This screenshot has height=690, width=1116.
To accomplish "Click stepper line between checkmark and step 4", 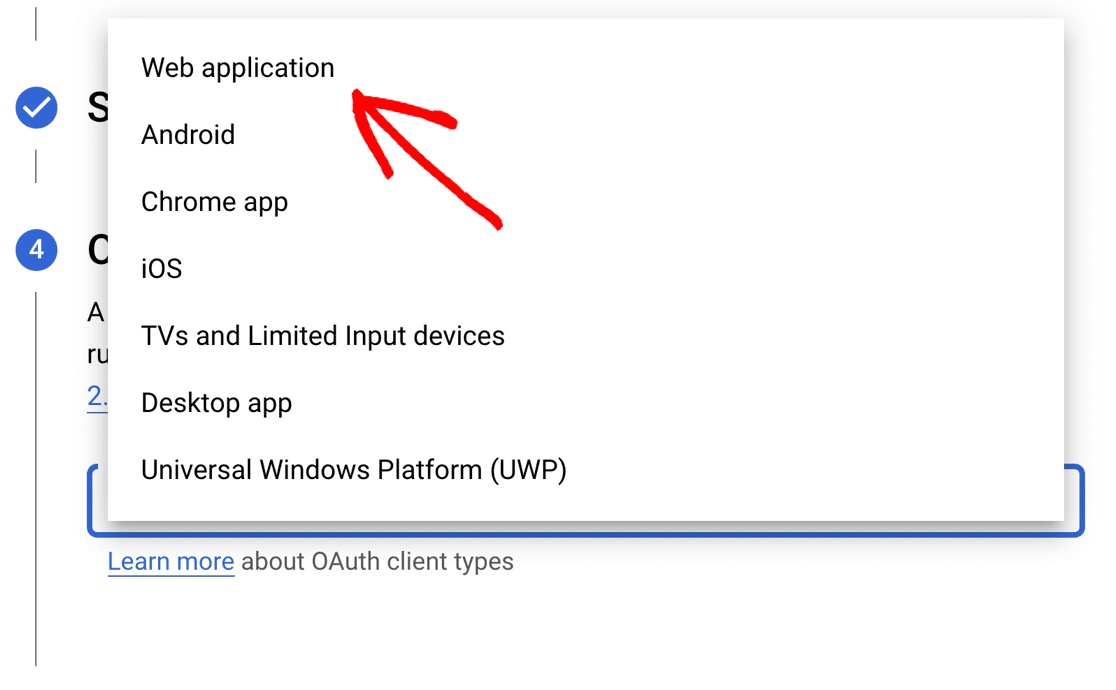I will [x=36, y=166].
